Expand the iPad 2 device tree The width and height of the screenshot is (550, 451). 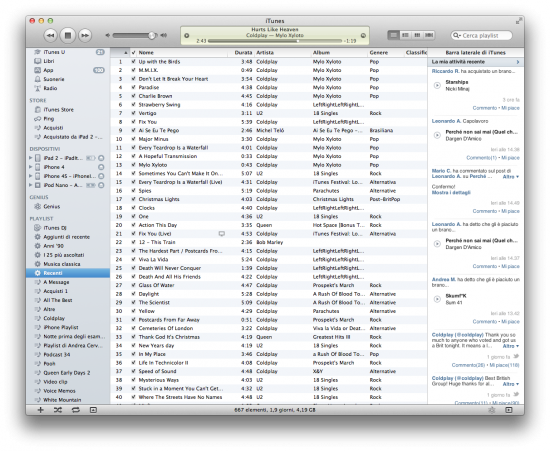pyautogui.click(x=31, y=158)
